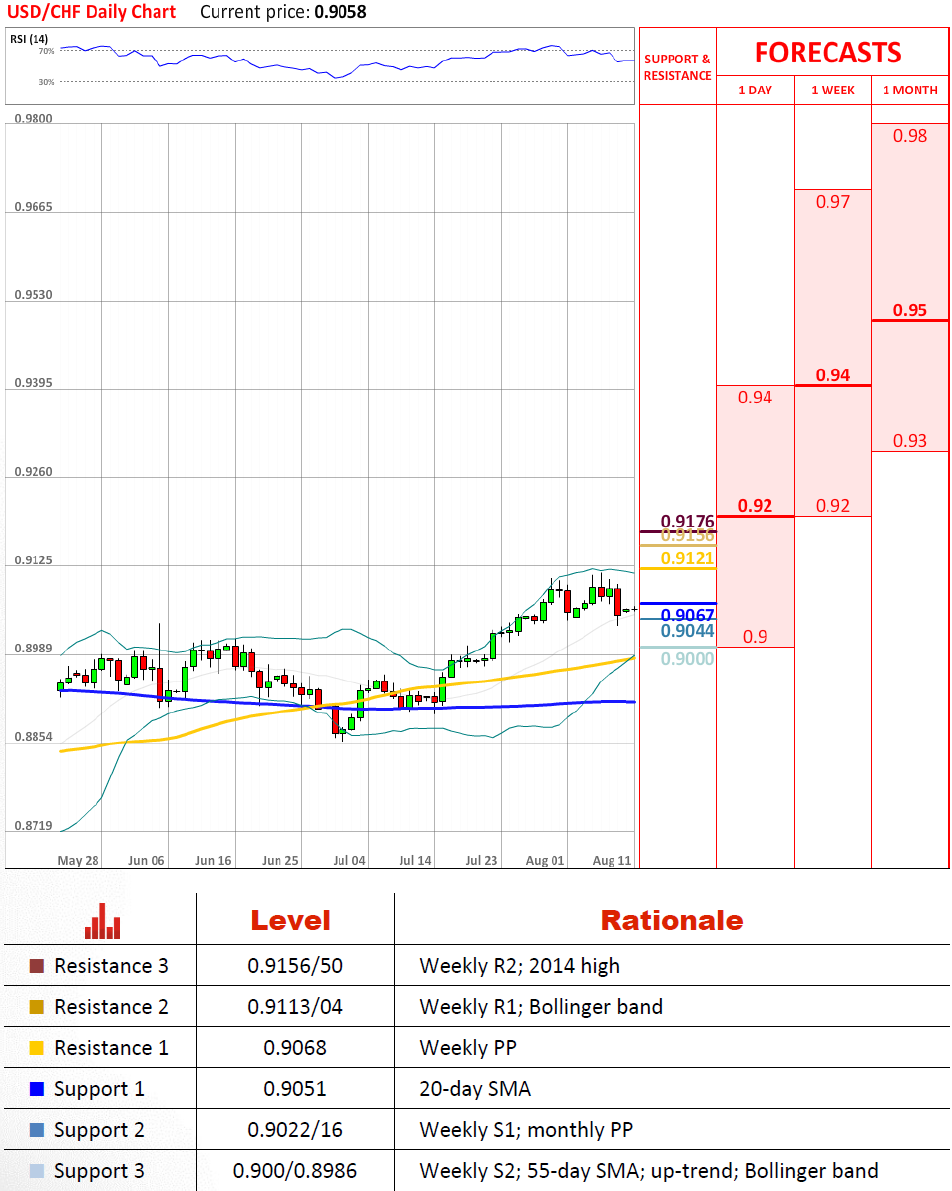Click the 20-day SMA rationale cell
952x1191 pixels.
click(475, 1089)
